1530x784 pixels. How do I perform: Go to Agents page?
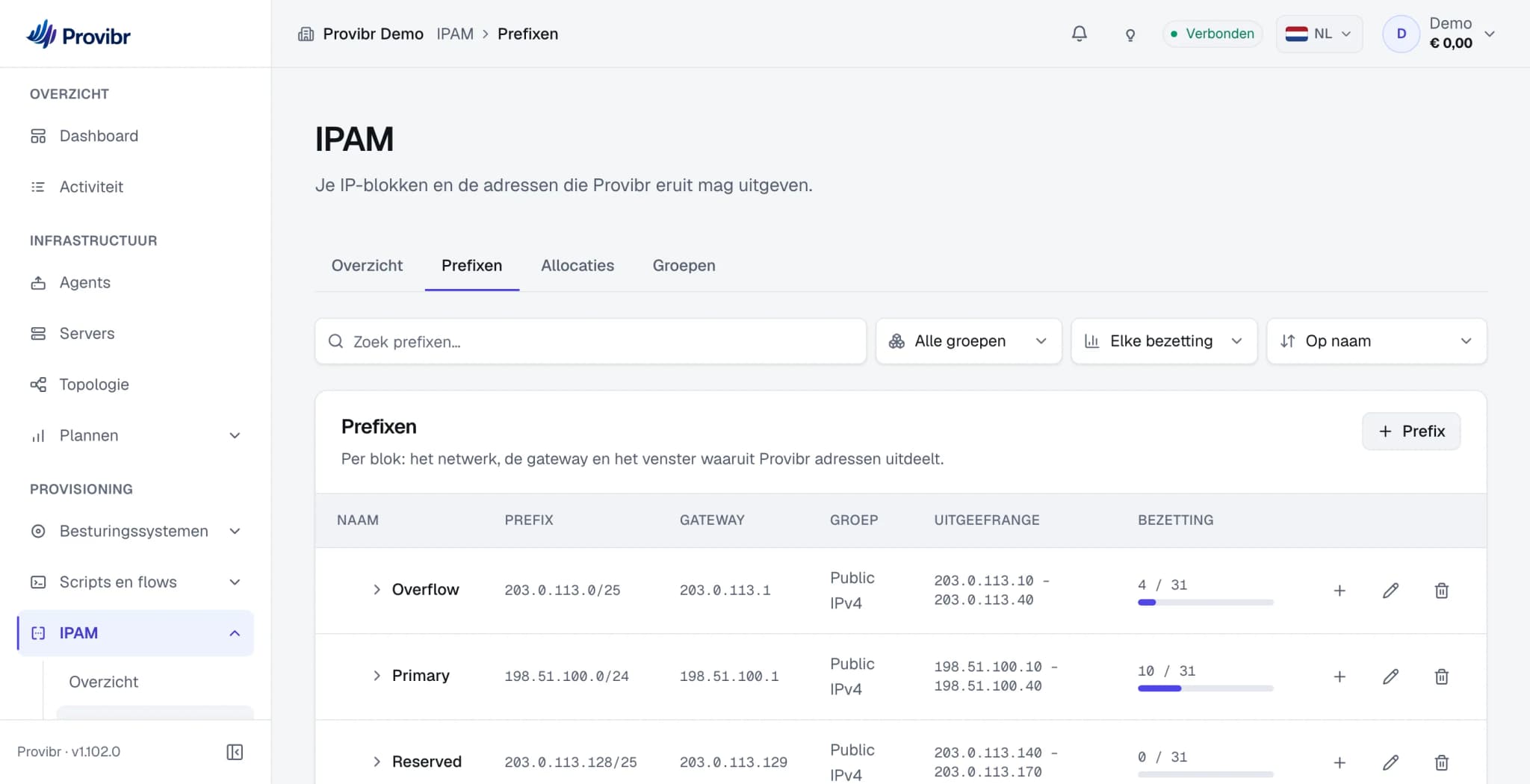pyautogui.click(x=135, y=282)
